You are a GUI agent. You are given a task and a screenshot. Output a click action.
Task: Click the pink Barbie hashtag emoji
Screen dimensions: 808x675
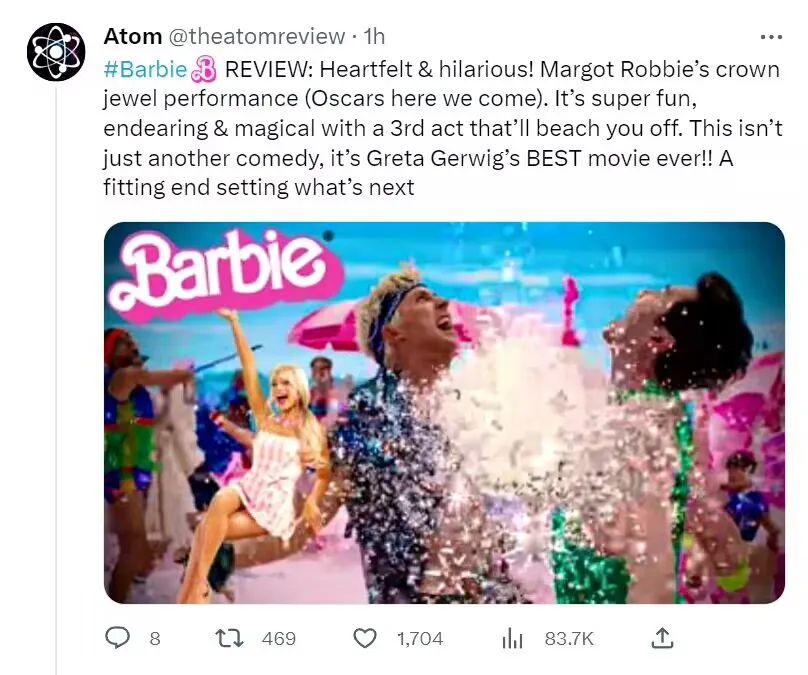pos(205,69)
